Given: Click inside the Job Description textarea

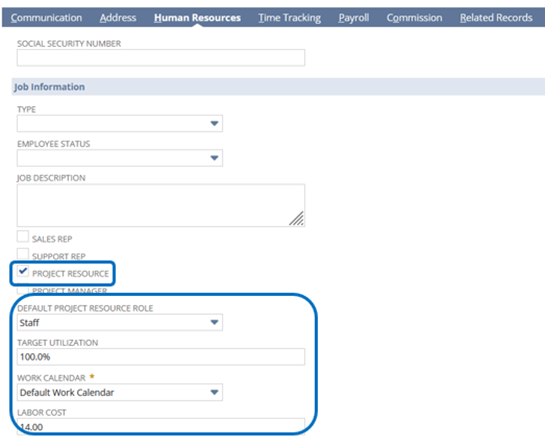Looking at the screenshot, I should pyautogui.click(x=161, y=205).
